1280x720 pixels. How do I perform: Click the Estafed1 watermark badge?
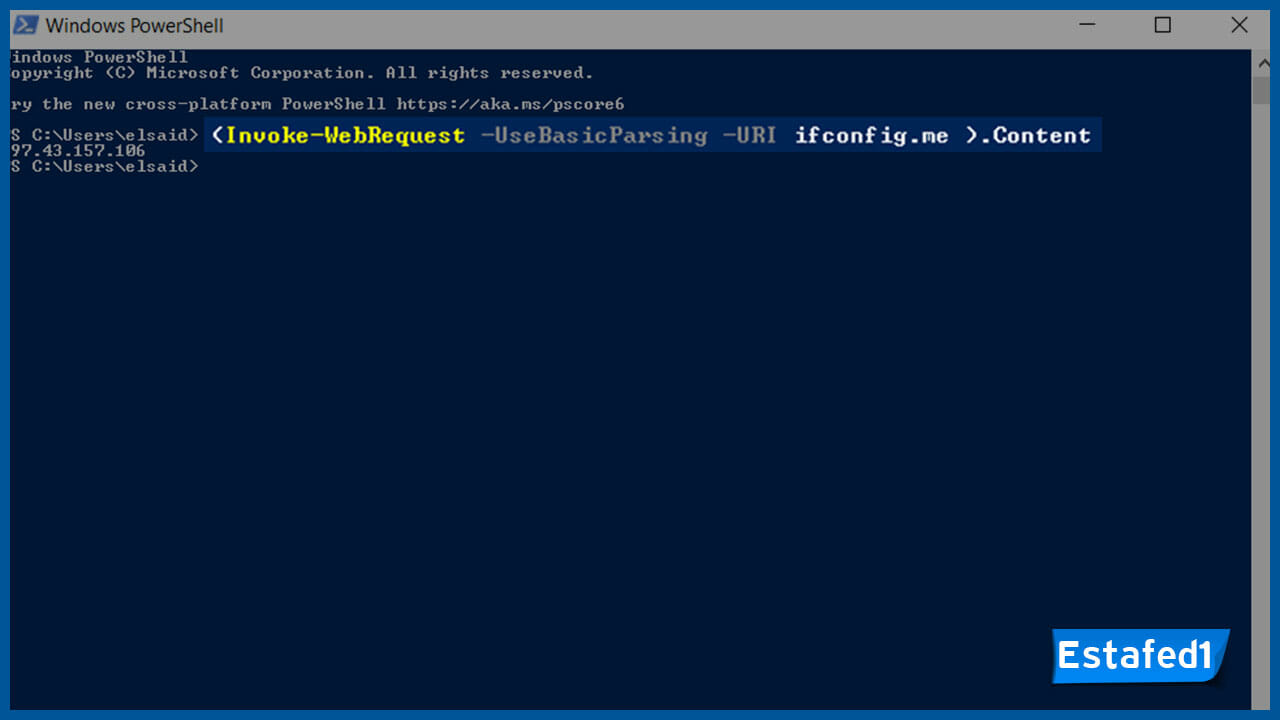(1139, 656)
